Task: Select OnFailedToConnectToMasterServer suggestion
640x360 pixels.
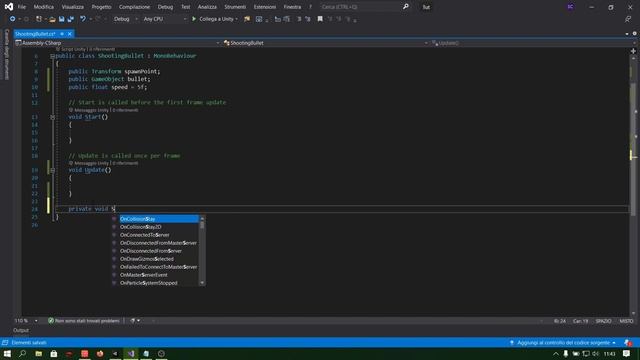Action: point(155,267)
